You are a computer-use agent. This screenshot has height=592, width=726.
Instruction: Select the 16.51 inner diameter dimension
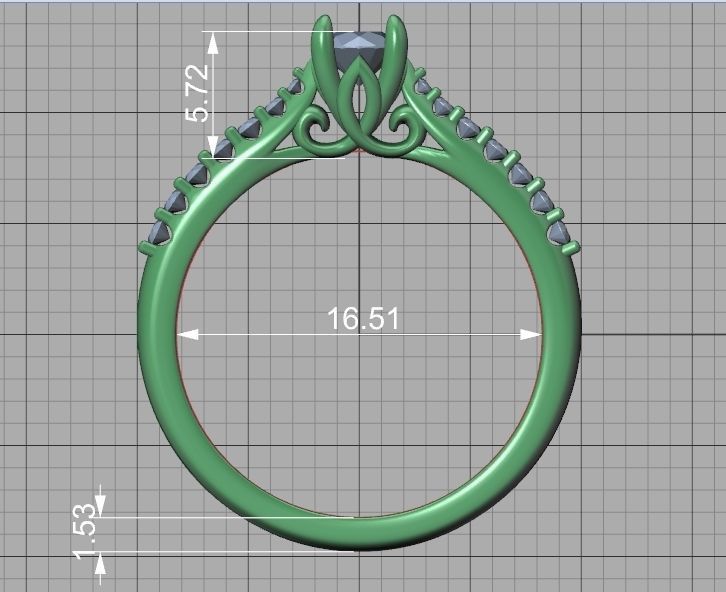(363, 319)
